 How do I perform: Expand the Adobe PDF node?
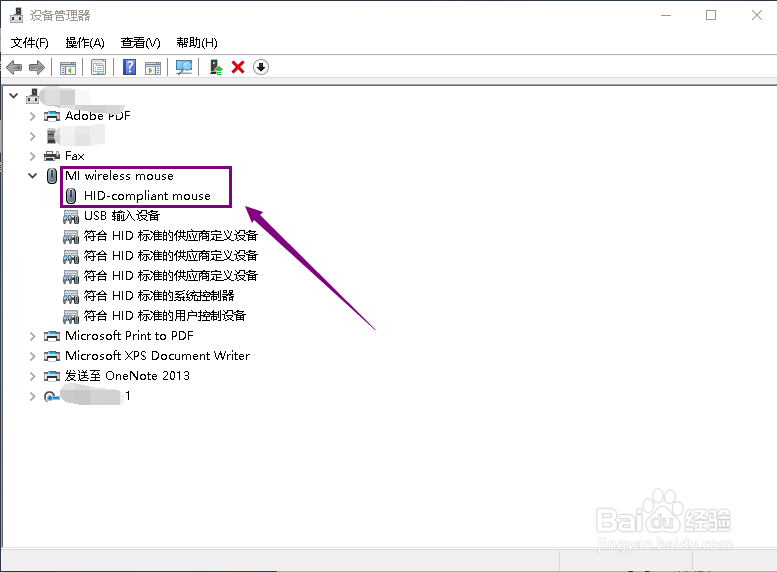point(33,116)
